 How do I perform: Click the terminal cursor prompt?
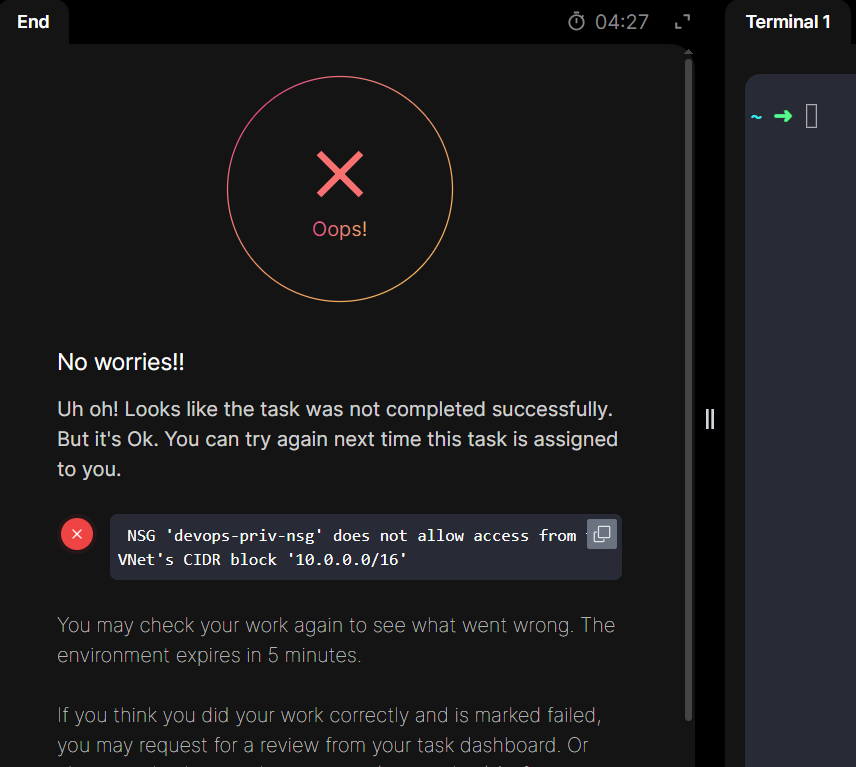(x=811, y=116)
